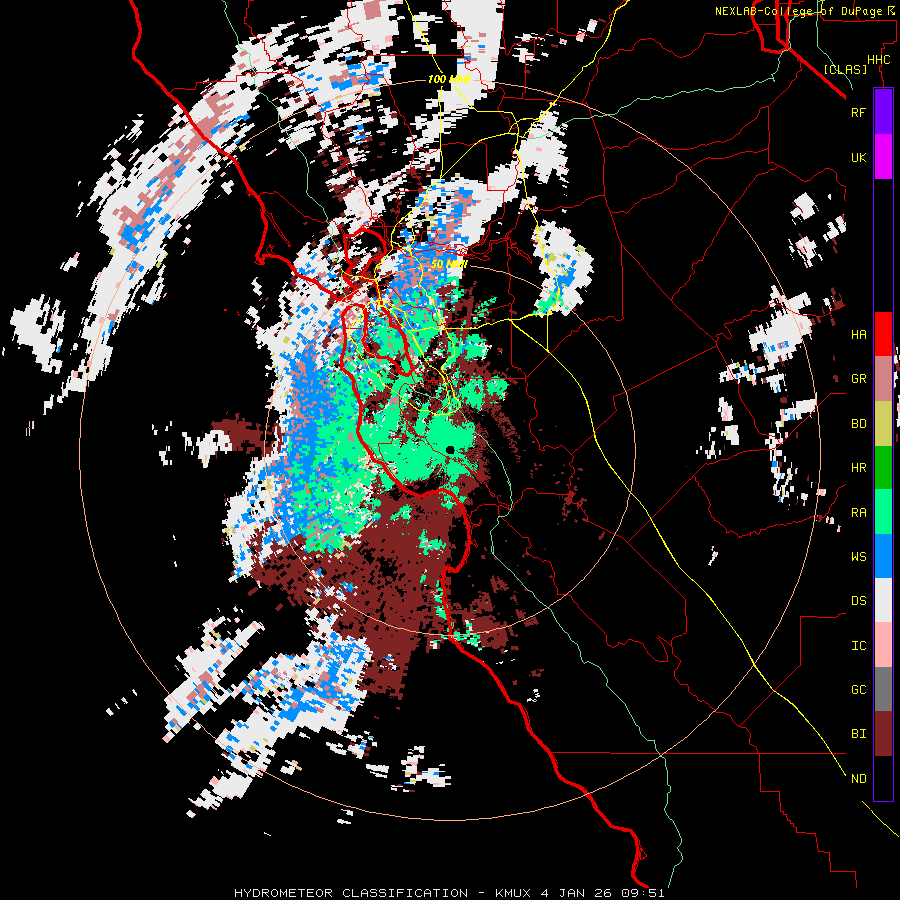Image resolution: width=900 pixels, height=900 pixels.
Task: Click the white DS legend color swatch
Action: [883, 600]
